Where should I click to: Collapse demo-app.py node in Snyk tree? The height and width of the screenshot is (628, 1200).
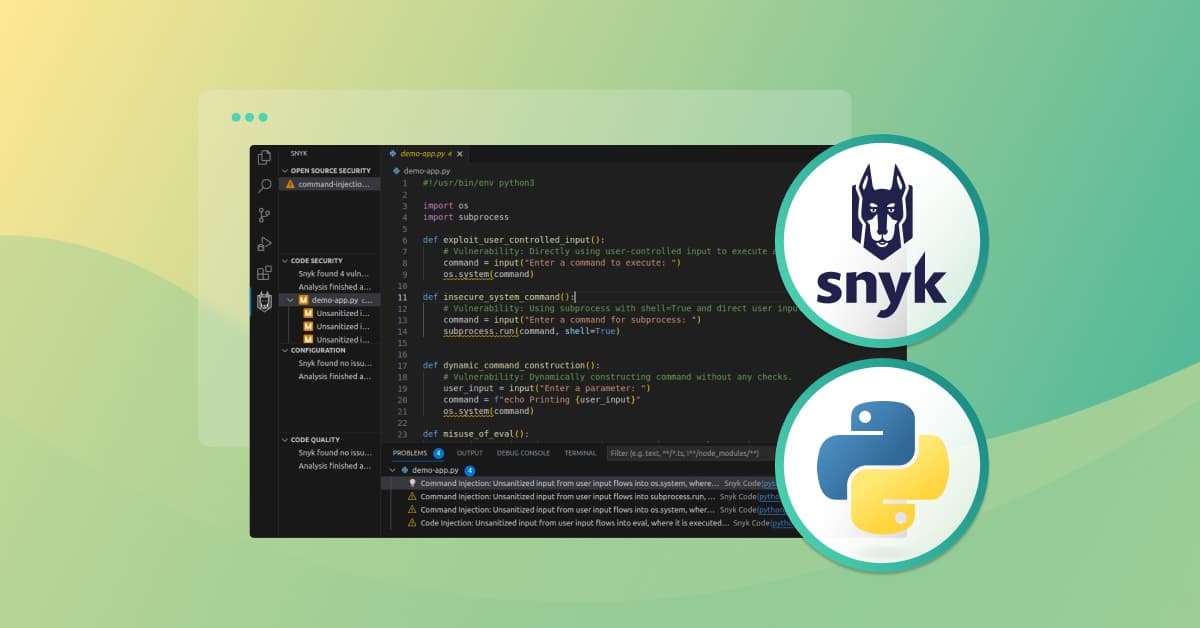point(291,300)
